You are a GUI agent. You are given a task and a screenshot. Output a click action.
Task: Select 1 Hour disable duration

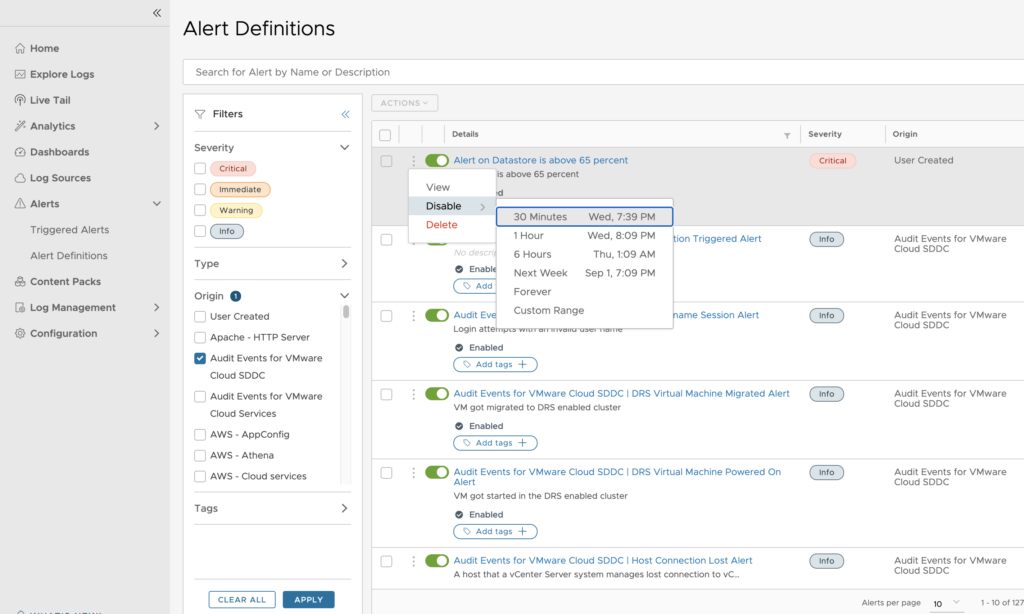pos(584,236)
